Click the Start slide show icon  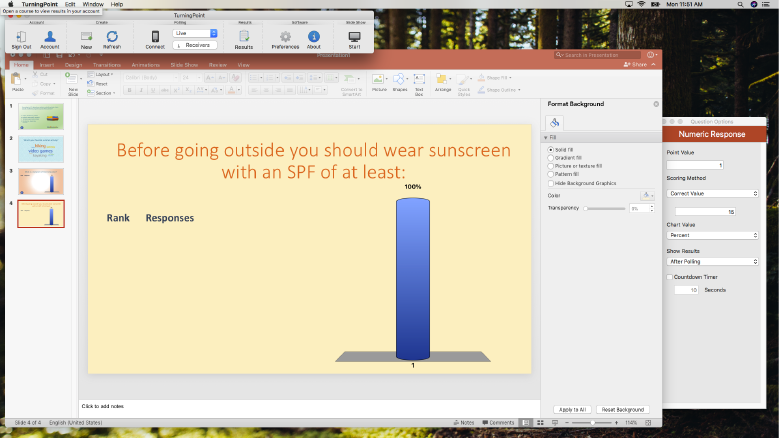click(x=354, y=37)
